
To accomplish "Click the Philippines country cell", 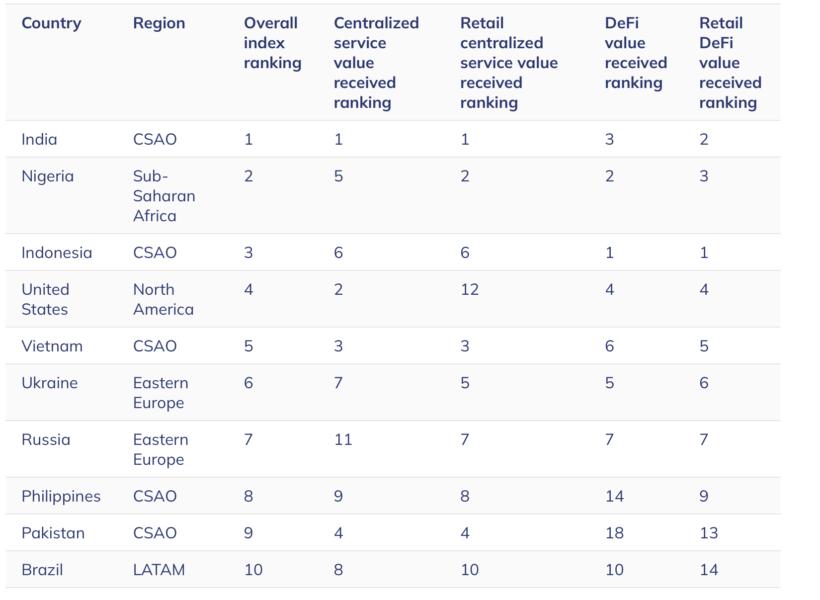I will click(61, 496).
